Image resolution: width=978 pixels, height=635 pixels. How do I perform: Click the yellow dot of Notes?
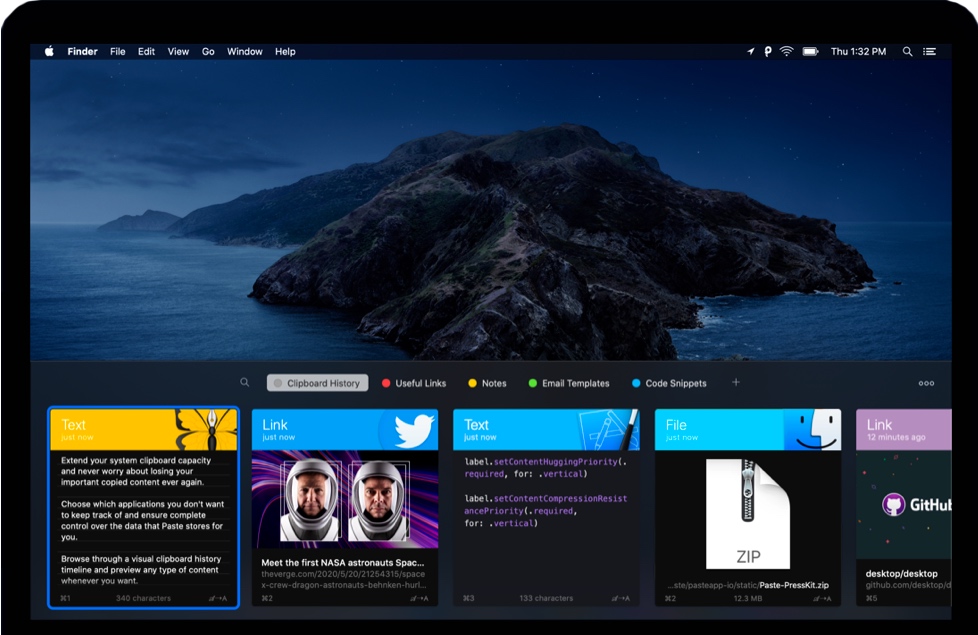(472, 383)
